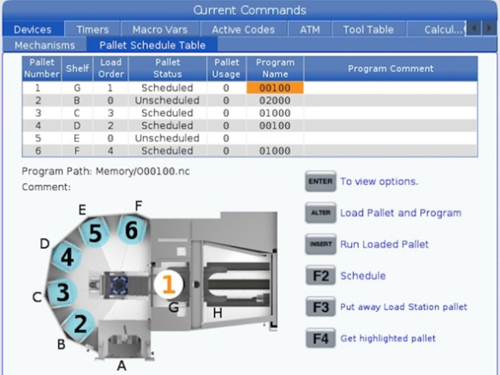The width and height of the screenshot is (500, 375).
Task: Select pallet 4 on shelf D in diagram
Action: pos(67,257)
